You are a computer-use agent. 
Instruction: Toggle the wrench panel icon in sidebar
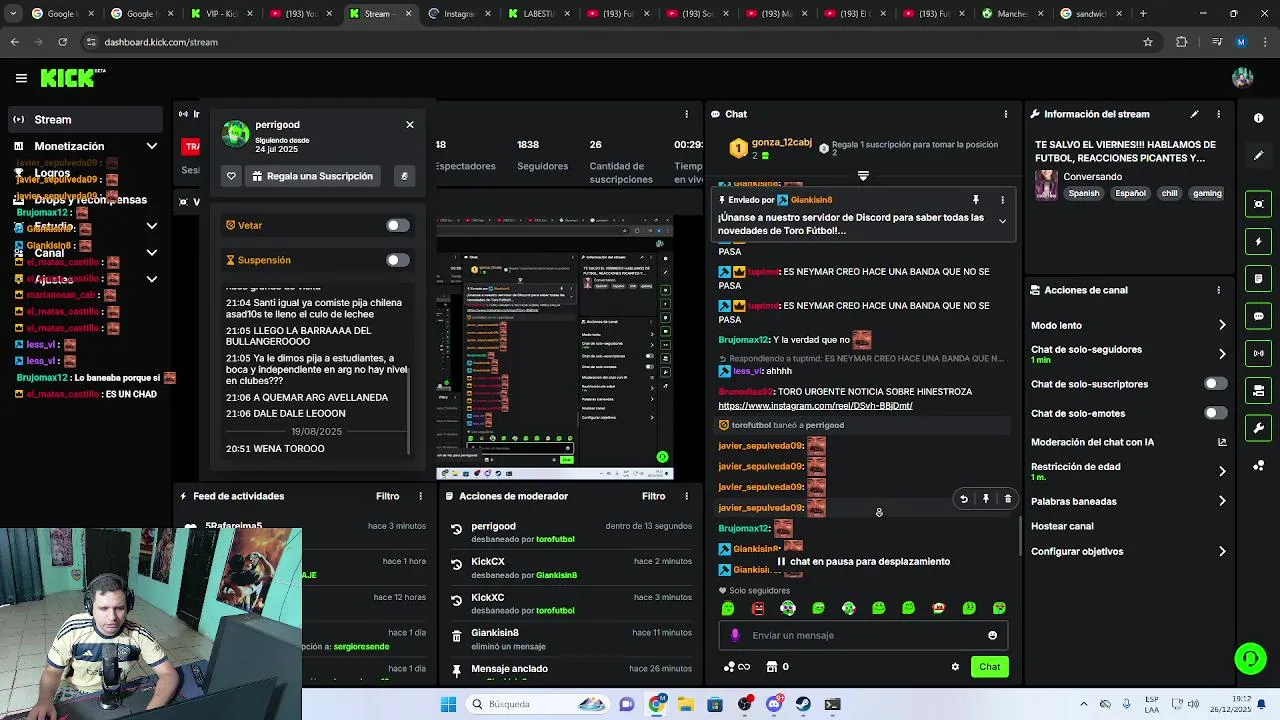(x=1259, y=428)
